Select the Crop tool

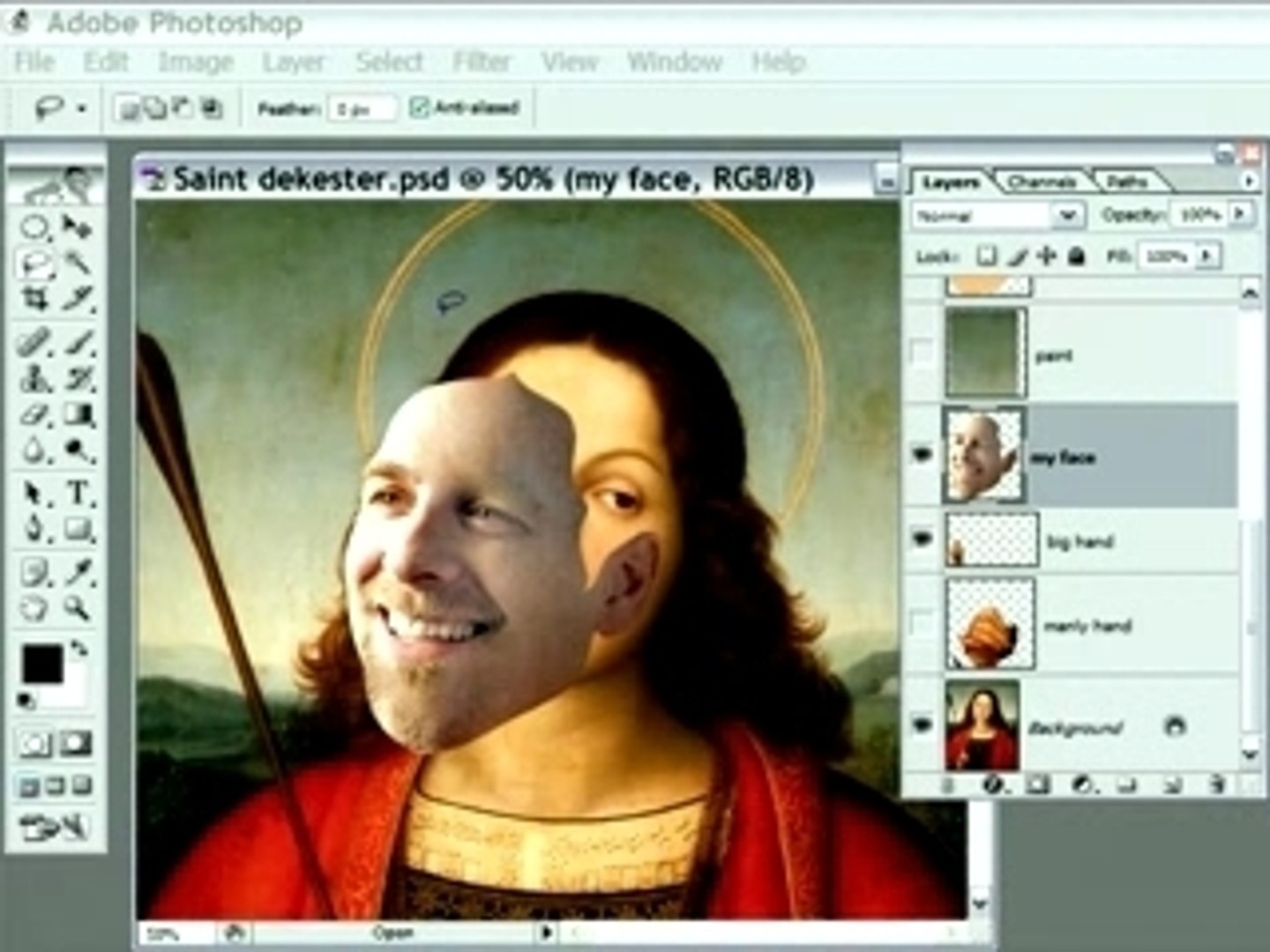click(35, 300)
